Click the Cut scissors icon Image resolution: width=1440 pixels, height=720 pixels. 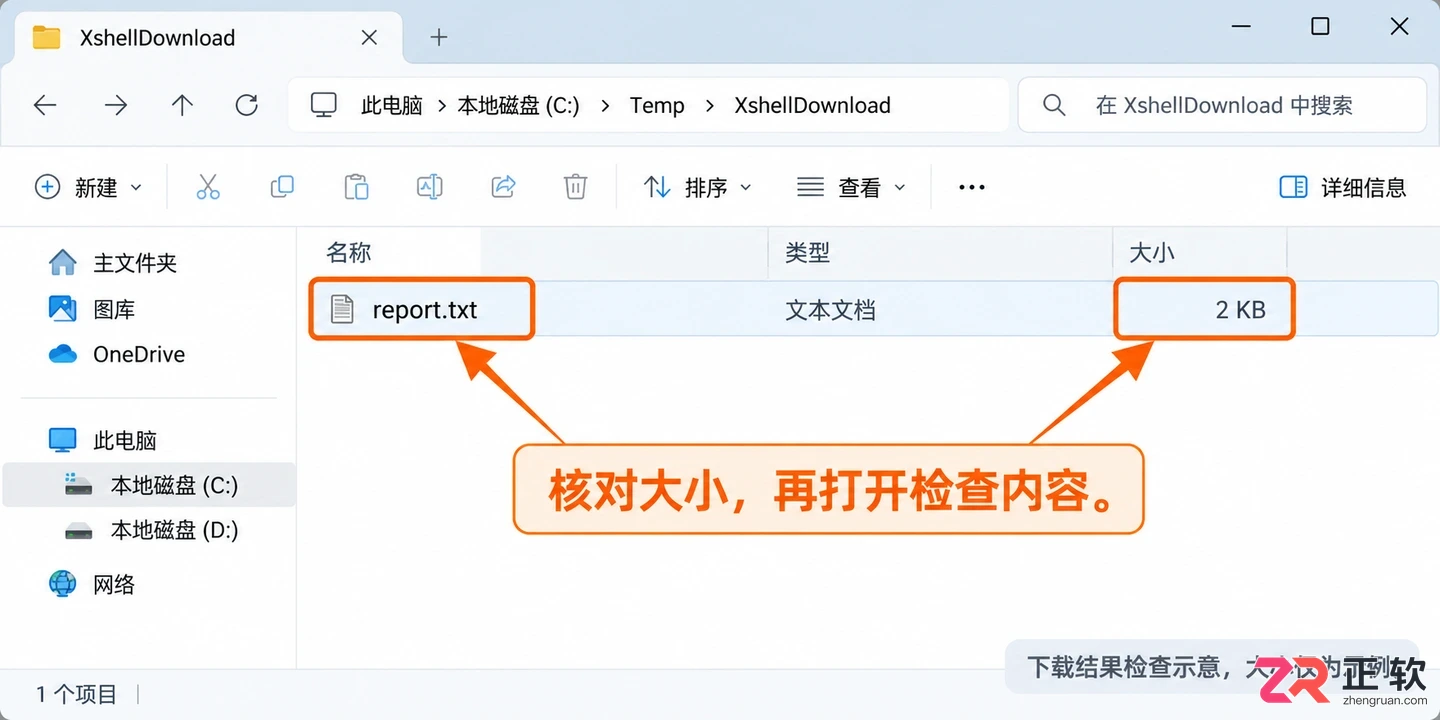208,187
